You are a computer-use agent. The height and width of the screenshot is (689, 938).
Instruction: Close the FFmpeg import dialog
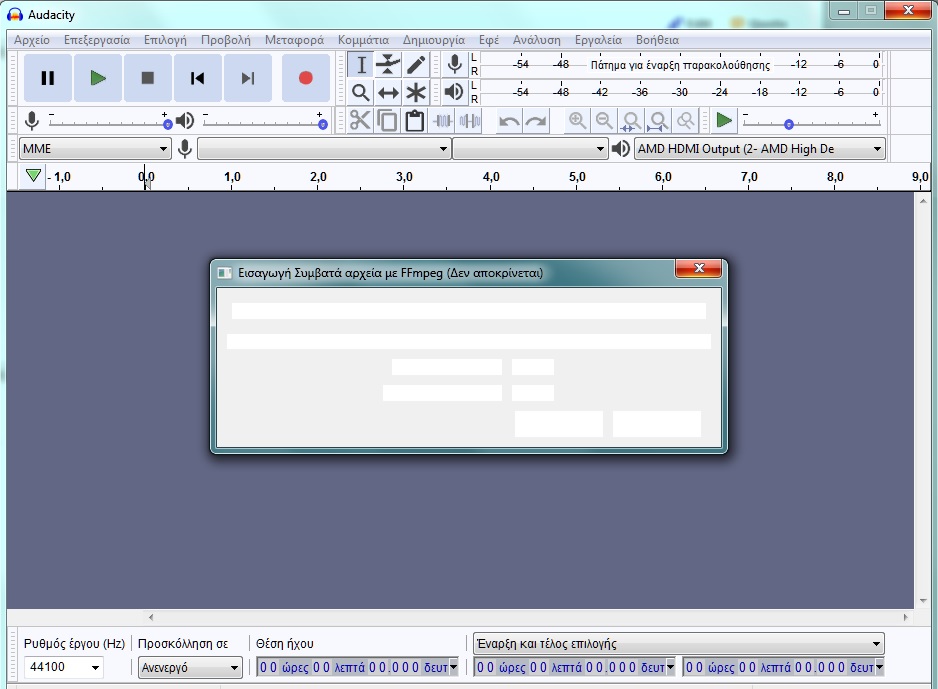point(699,269)
